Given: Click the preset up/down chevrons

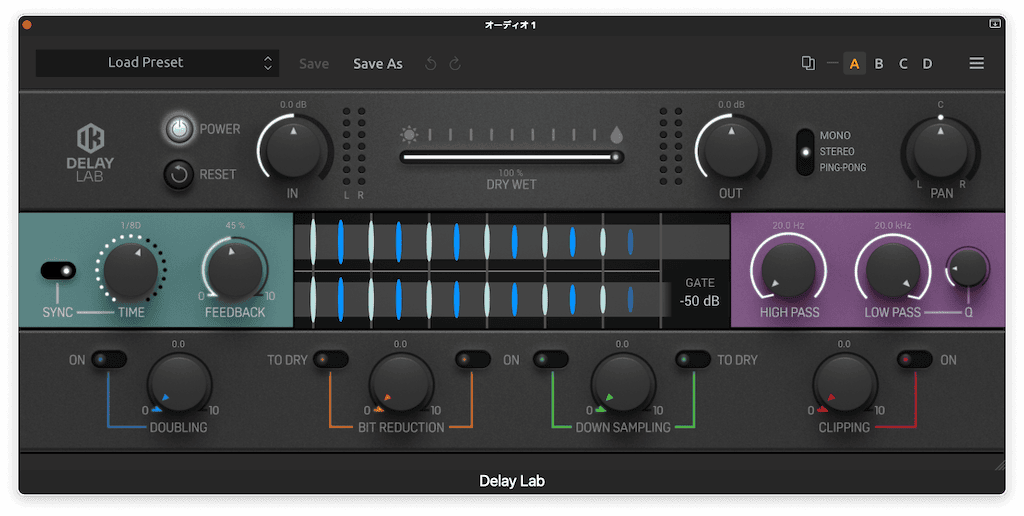Looking at the screenshot, I should click(x=268, y=63).
